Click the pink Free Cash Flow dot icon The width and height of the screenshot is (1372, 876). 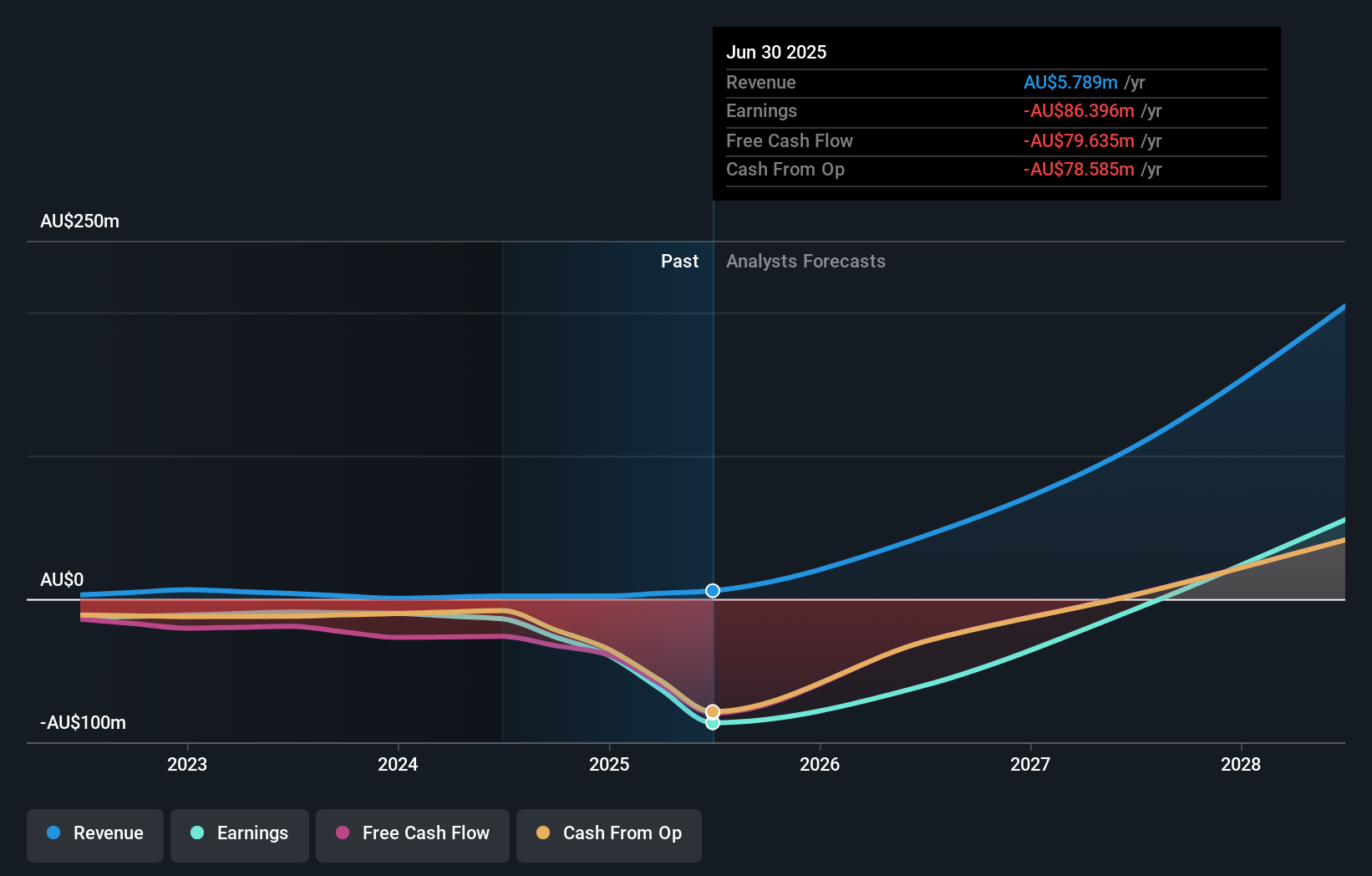tap(341, 833)
